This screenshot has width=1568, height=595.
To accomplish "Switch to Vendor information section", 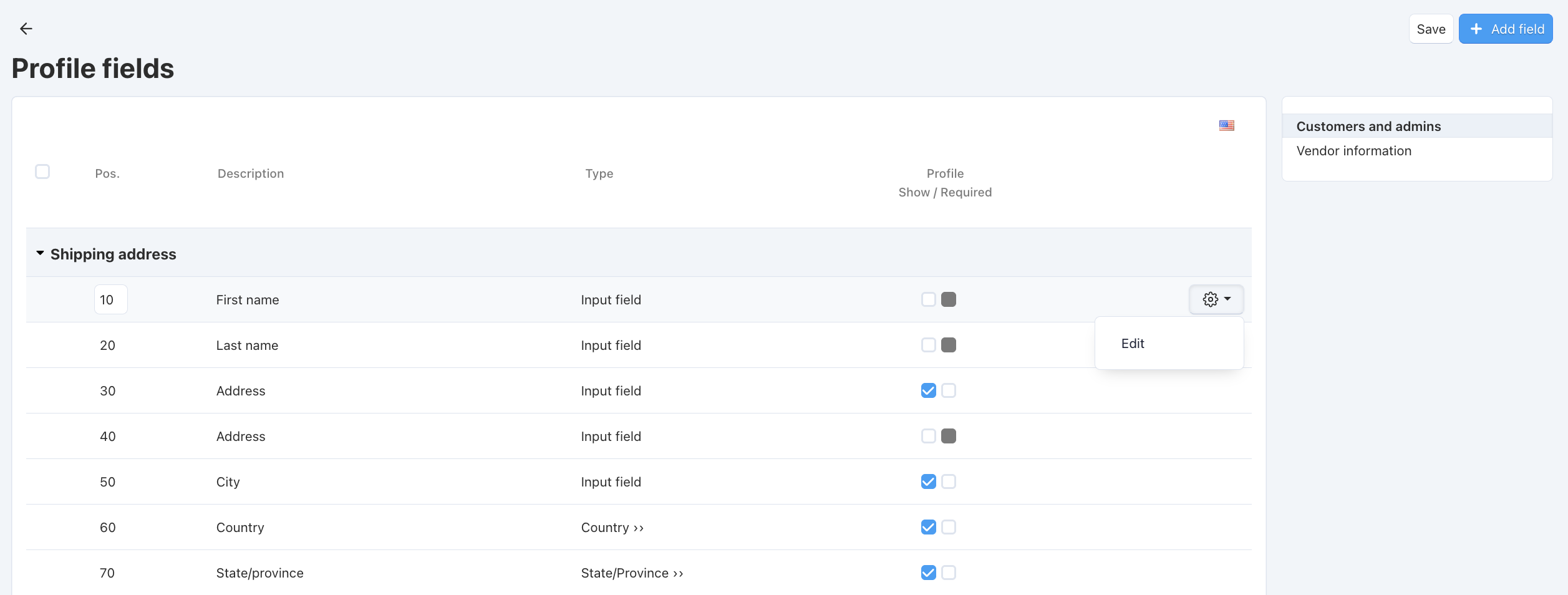I will tap(1353, 151).
